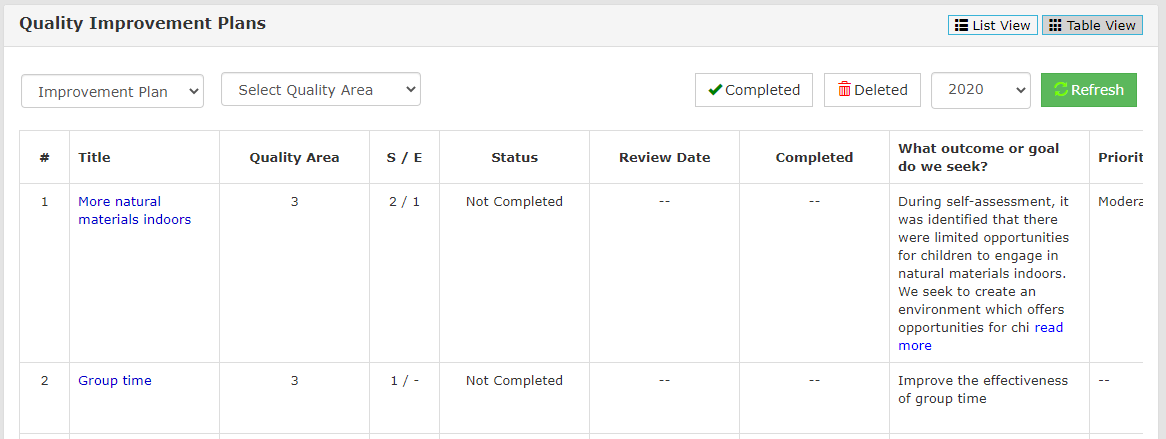Click the Title column header
Screen dimensions: 1166x439
(94, 157)
